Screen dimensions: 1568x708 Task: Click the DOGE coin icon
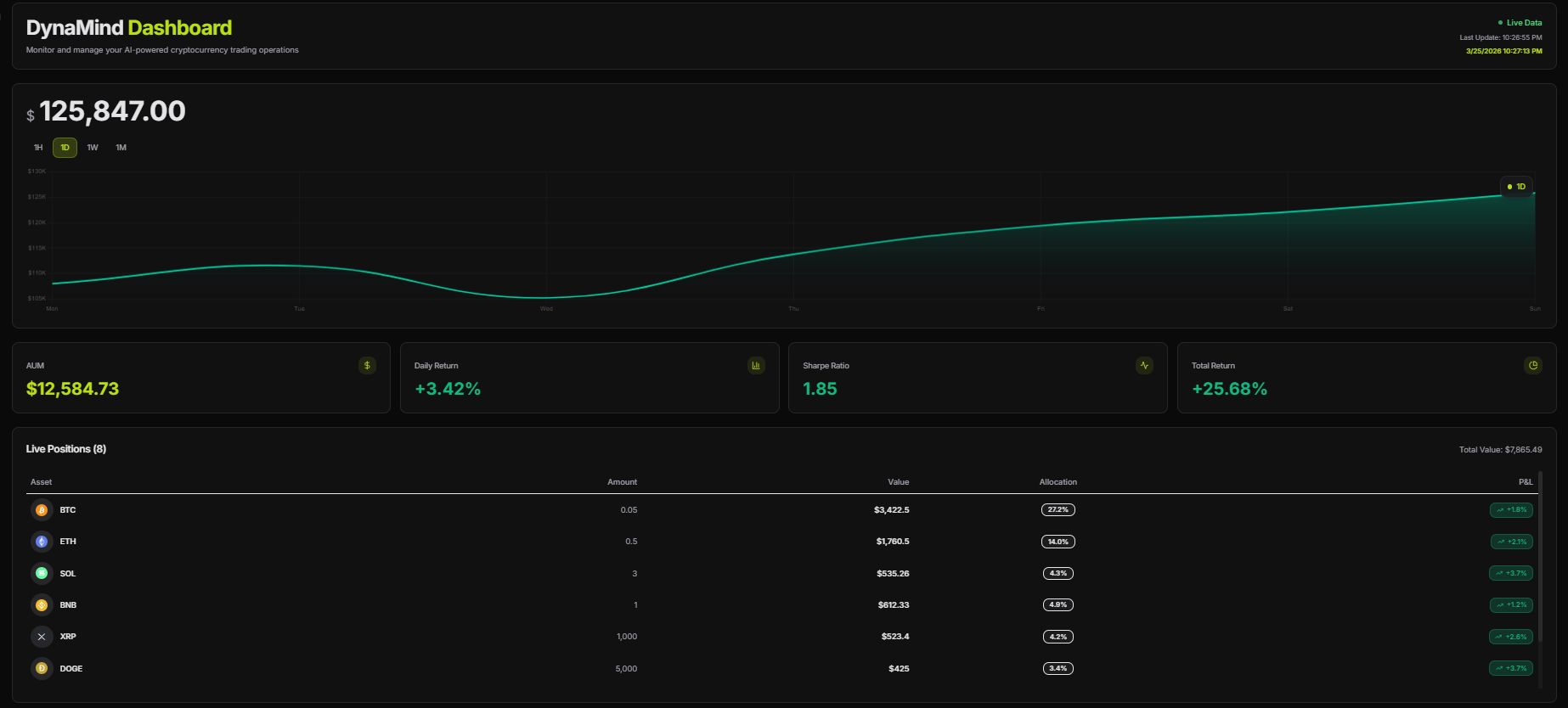pos(42,669)
